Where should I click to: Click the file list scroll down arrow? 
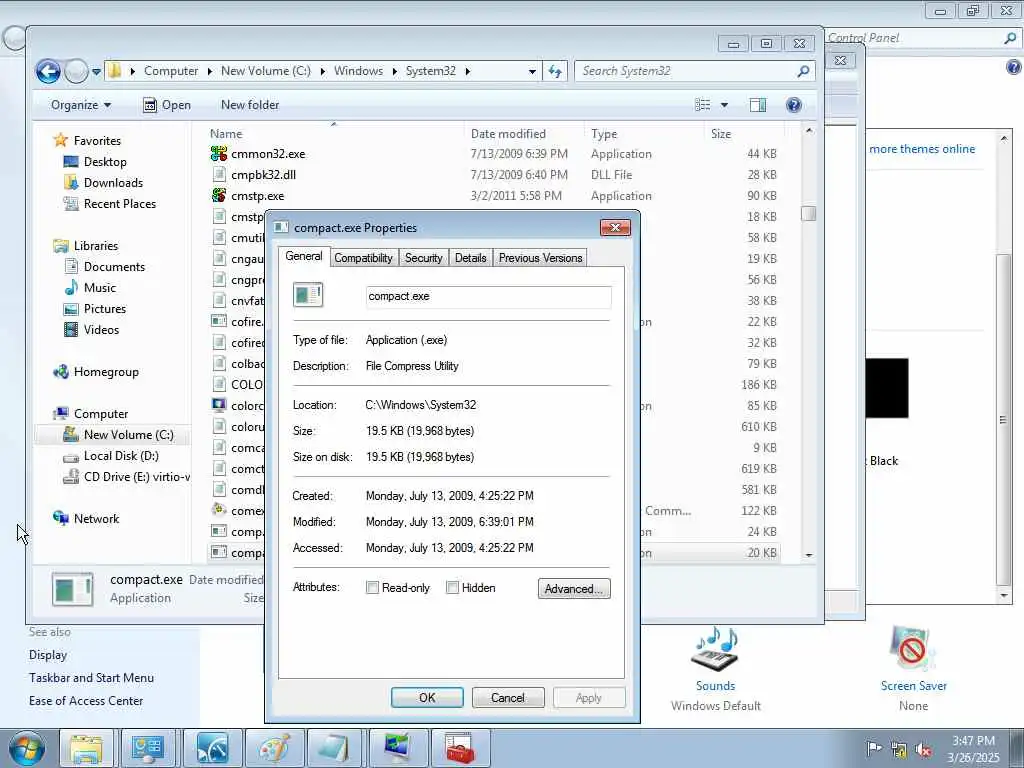click(x=808, y=555)
